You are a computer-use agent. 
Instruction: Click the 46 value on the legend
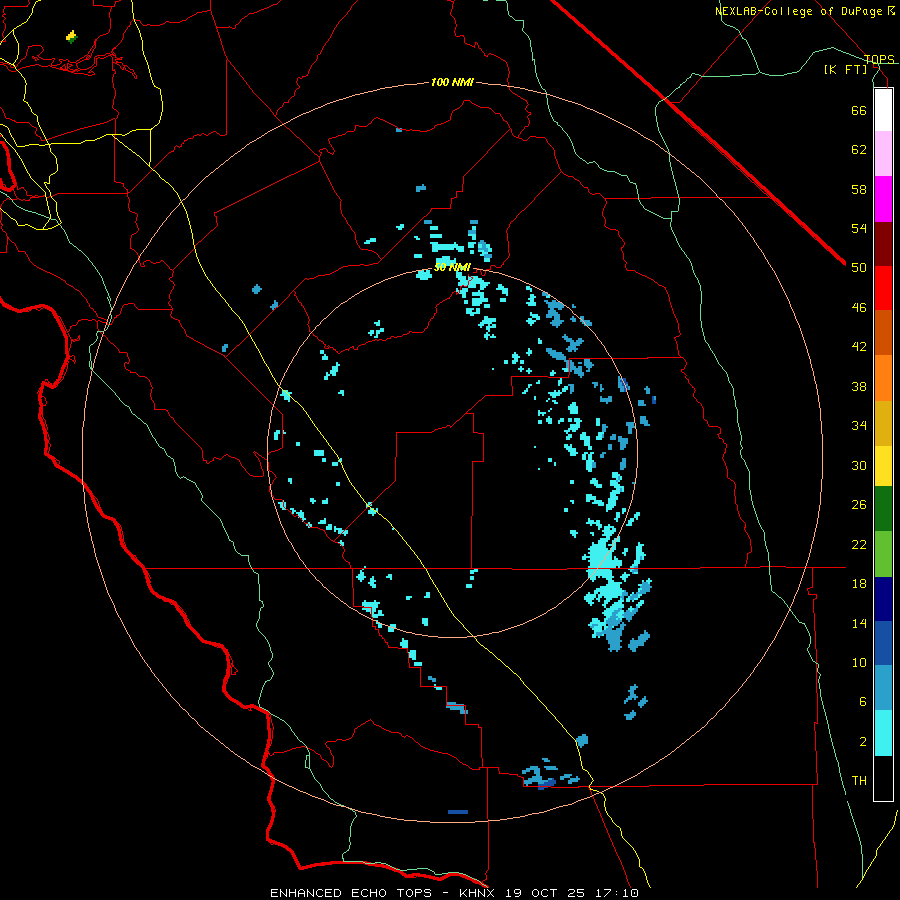click(859, 308)
